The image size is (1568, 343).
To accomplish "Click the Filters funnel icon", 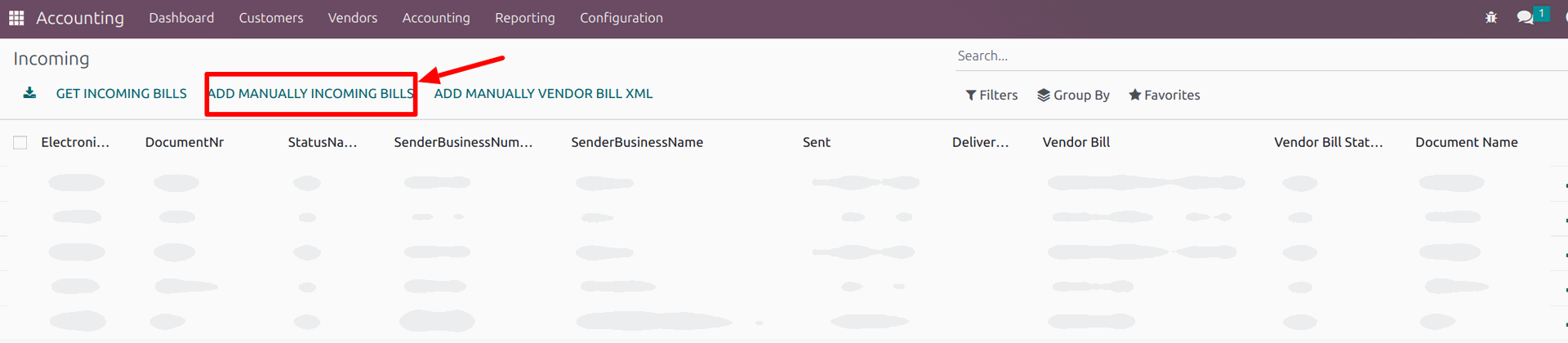I will tap(971, 96).
